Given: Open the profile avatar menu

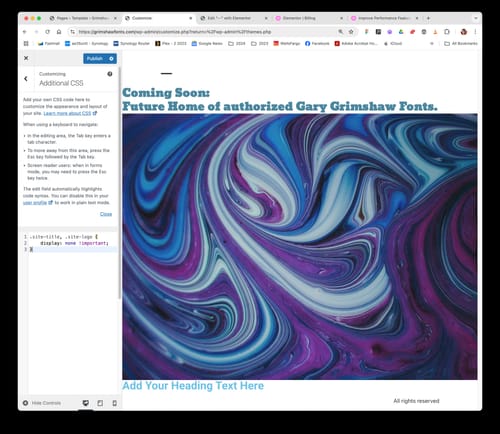Looking at the screenshot, I should (464, 32).
